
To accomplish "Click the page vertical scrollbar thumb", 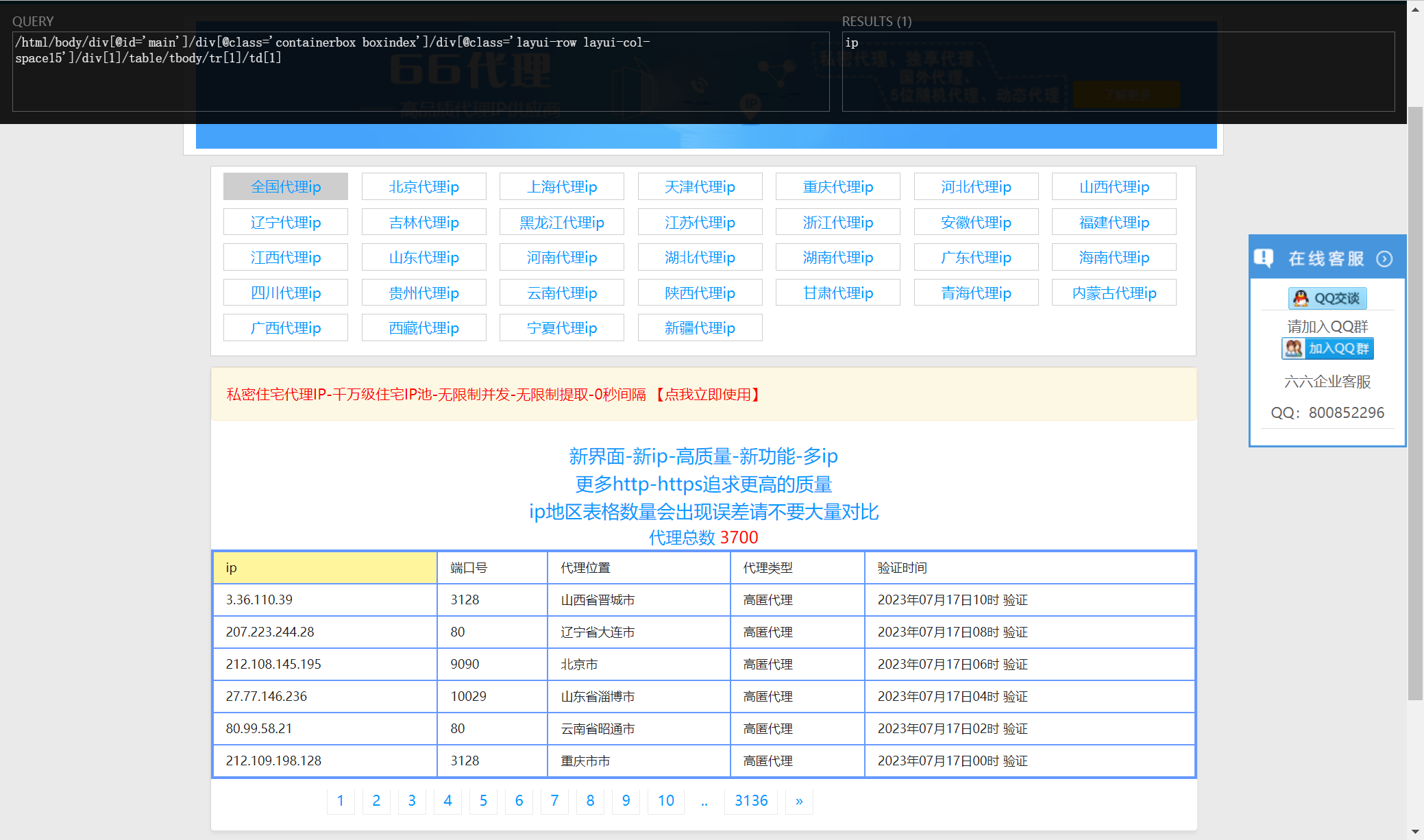I will 1415,404.
